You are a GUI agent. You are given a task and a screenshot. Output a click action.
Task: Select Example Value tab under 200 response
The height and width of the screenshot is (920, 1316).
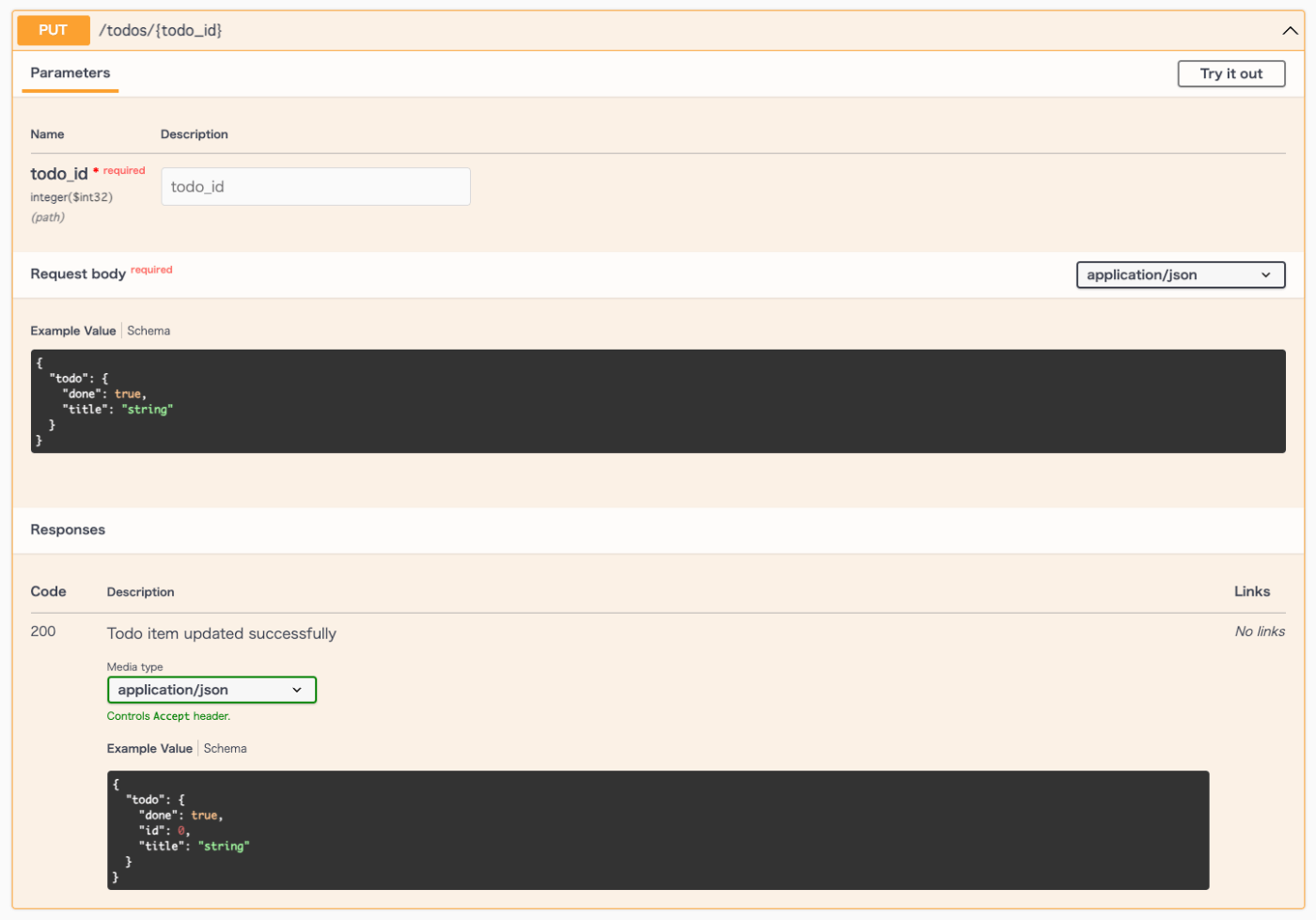coord(149,749)
